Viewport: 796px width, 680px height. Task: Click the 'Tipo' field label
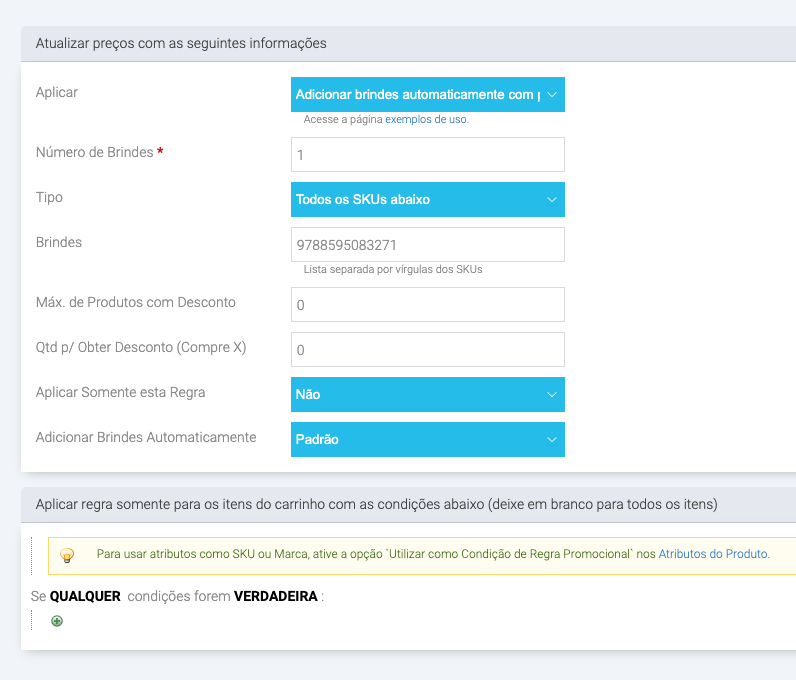(x=49, y=197)
